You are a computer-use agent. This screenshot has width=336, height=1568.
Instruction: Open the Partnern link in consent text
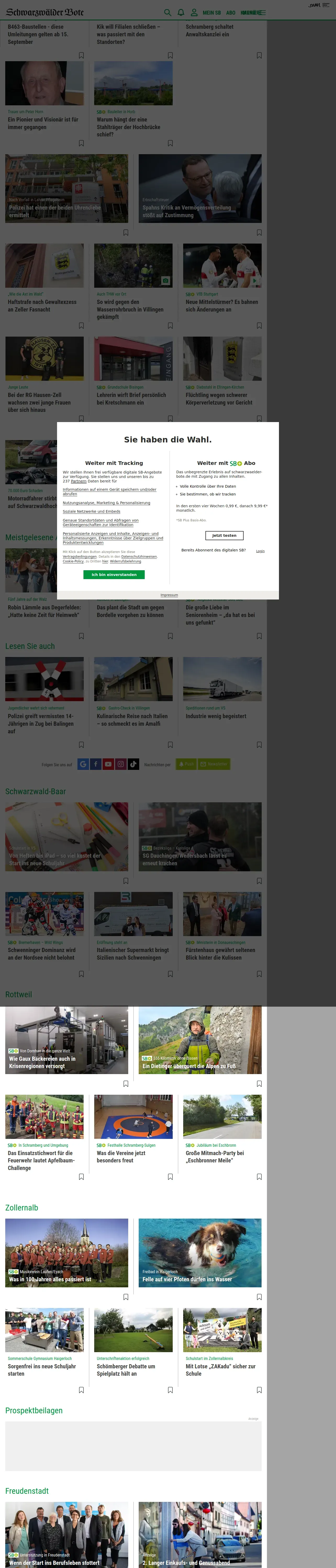click(79, 481)
